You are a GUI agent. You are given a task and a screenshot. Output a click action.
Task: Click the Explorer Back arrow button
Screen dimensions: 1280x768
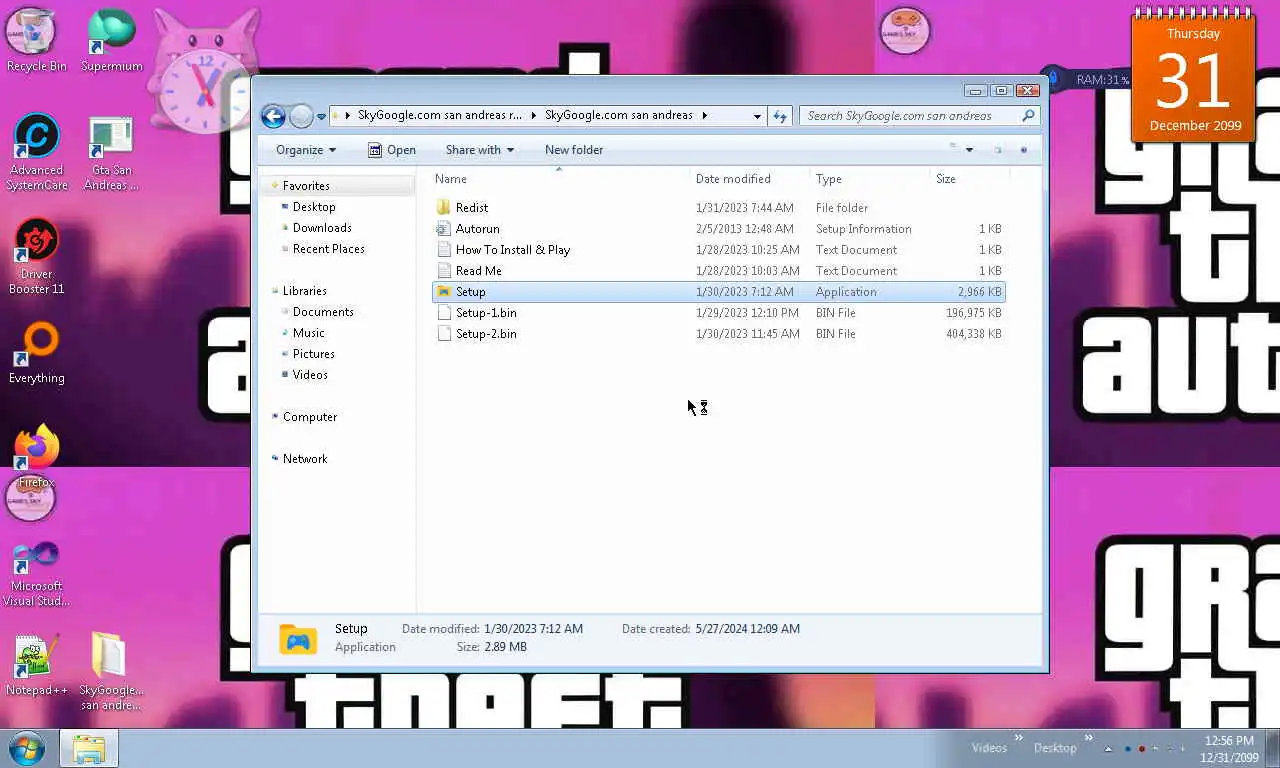pyautogui.click(x=273, y=116)
